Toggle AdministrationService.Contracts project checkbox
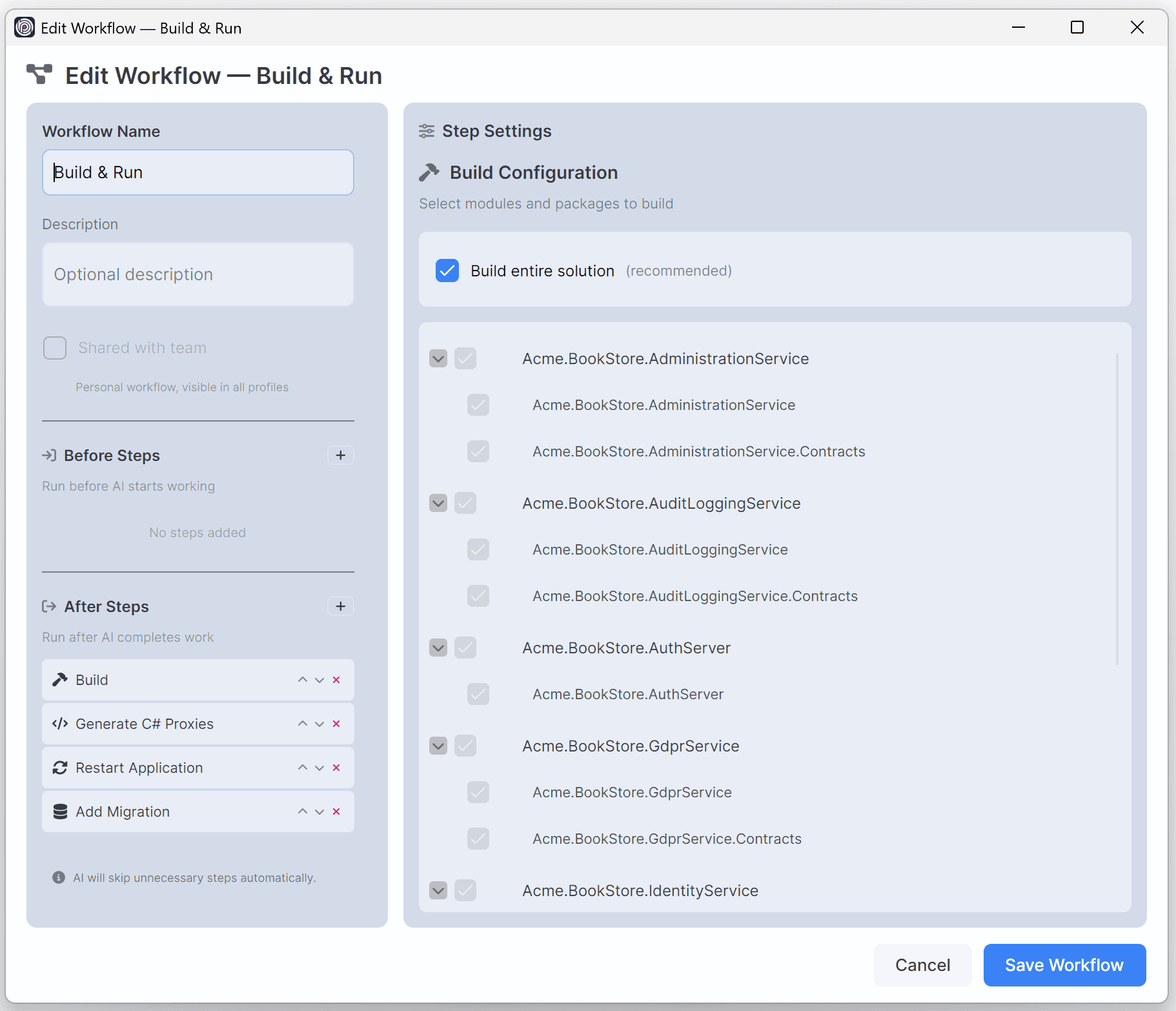This screenshot has width=1176, height=1011. [x=478, y=451]
